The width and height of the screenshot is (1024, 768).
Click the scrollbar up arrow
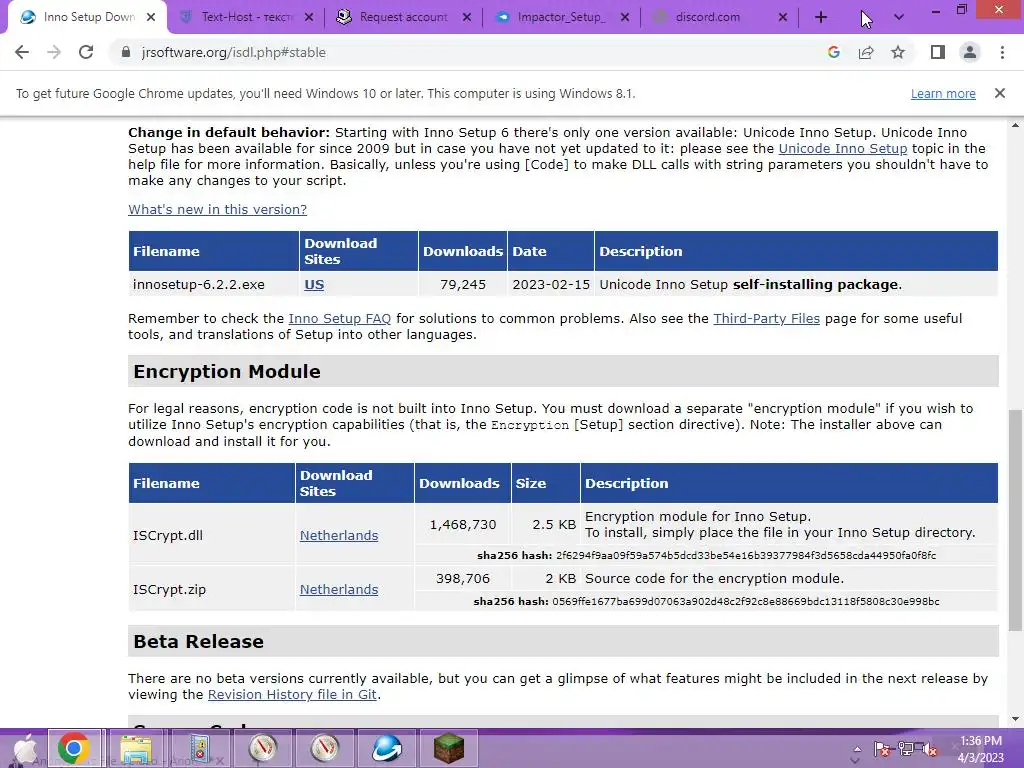1015,125
